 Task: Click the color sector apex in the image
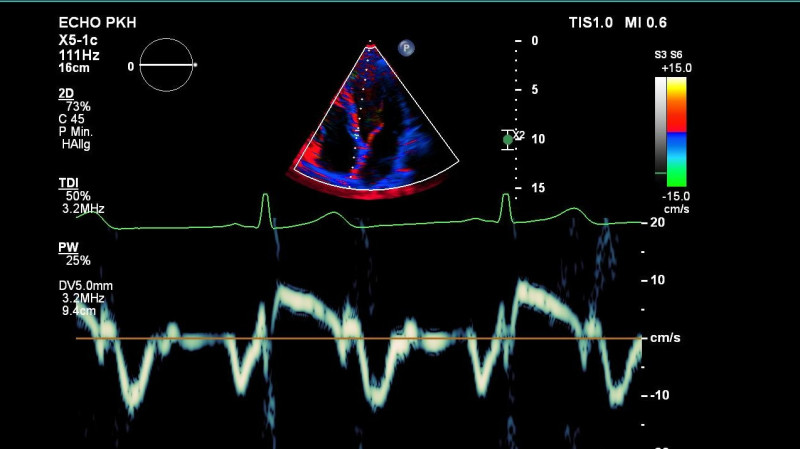point(370,46)
